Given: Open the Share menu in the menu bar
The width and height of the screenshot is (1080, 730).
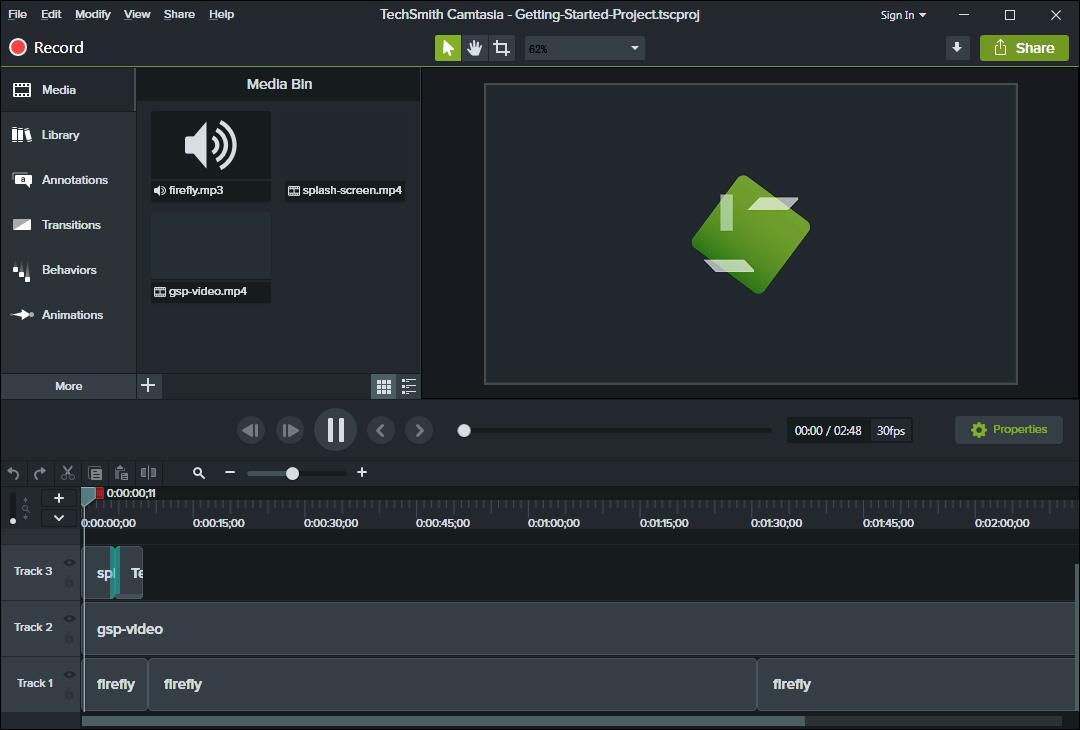Looking at the screenshot, I should [179, 14].
